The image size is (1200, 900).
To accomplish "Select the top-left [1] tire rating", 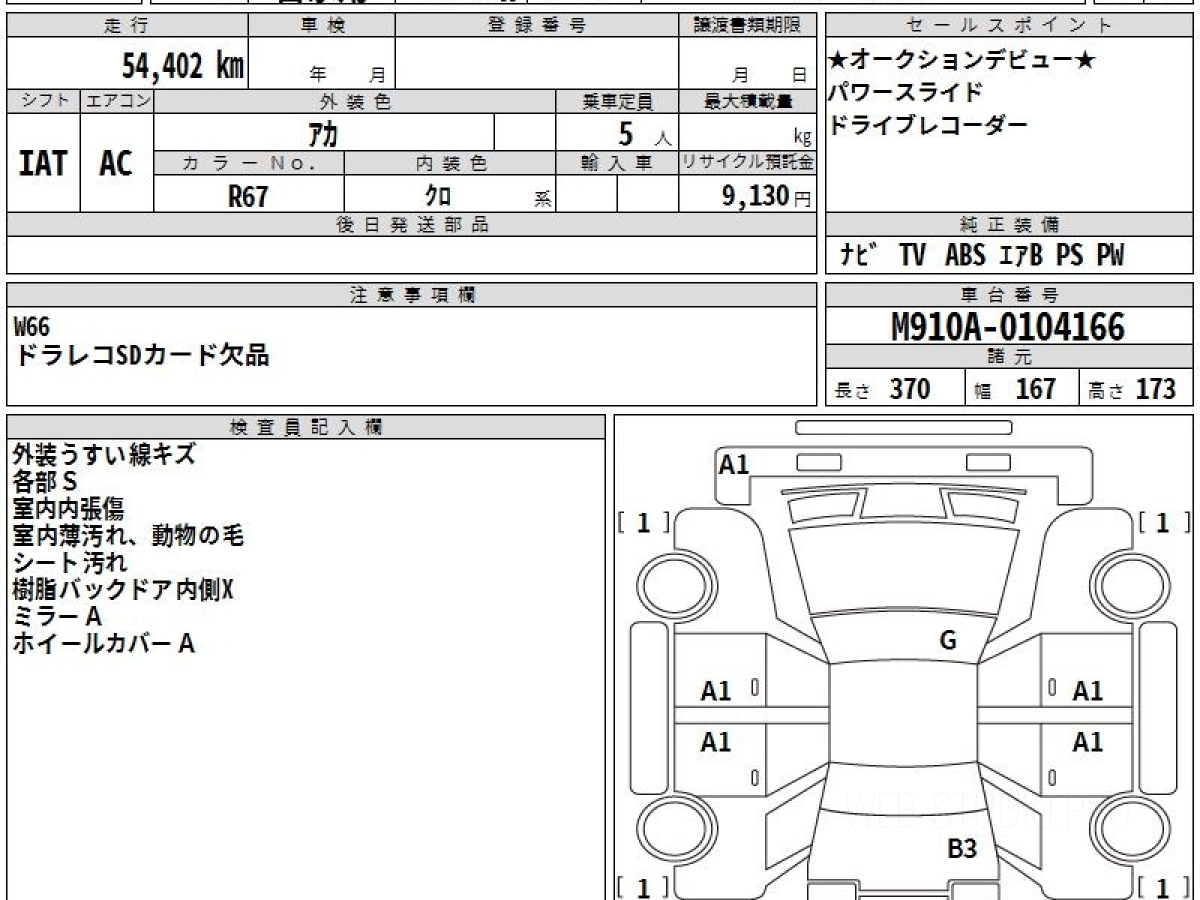I will coord(643,522).
